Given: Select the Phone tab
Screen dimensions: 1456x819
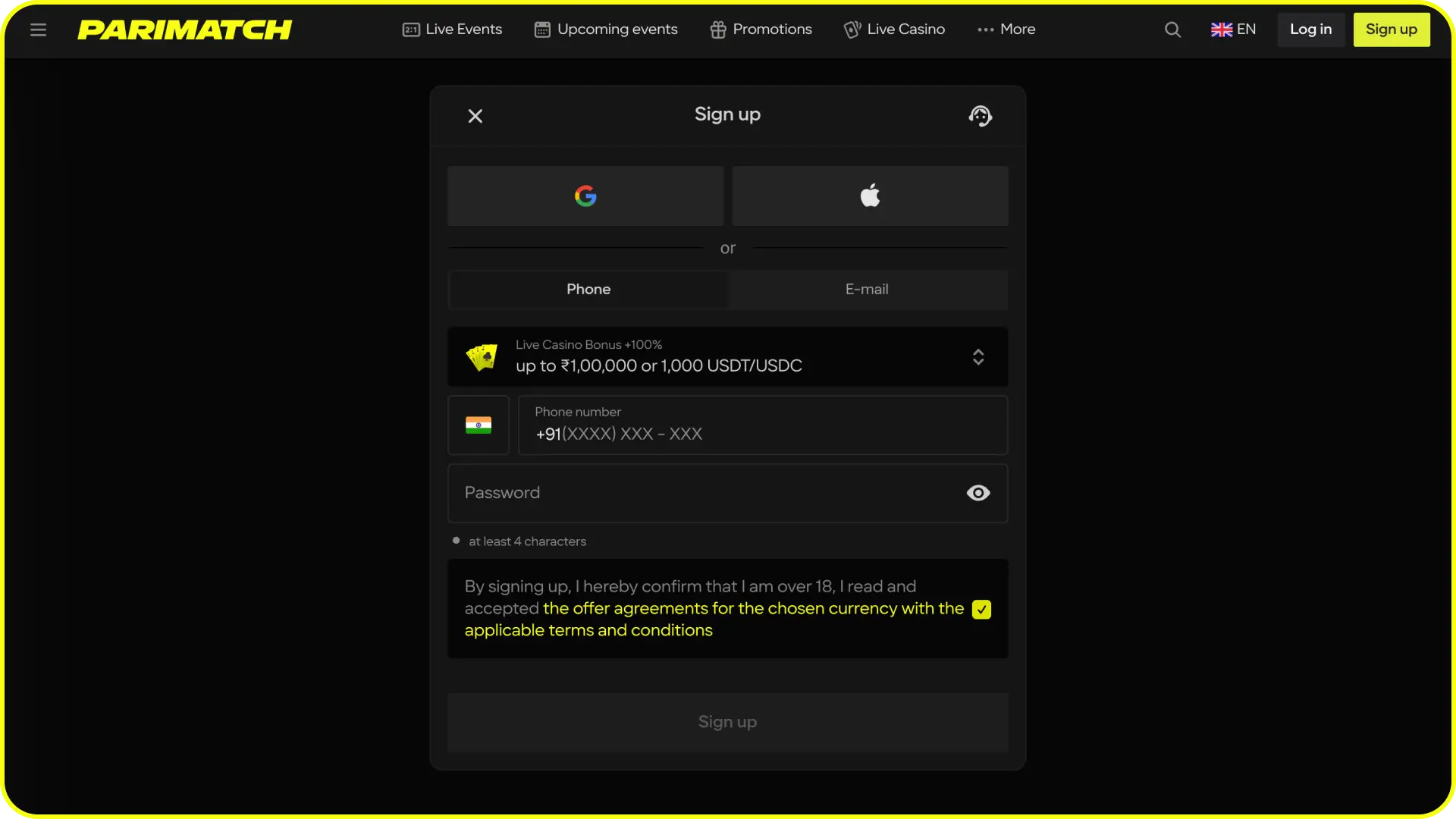Looking at the screenshot, I should [x=588, y=290].
